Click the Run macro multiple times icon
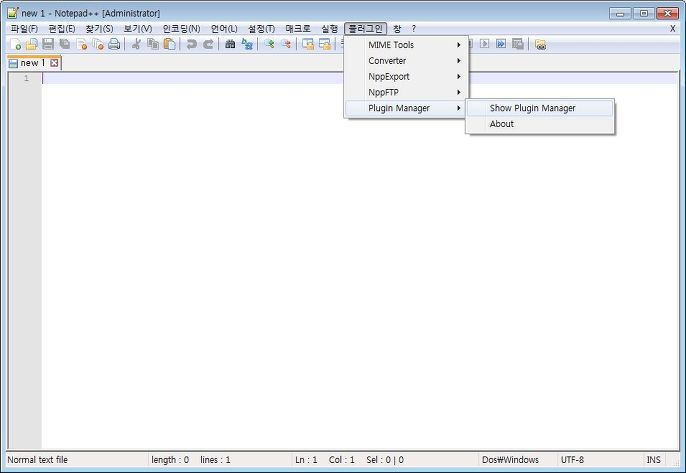 point(501,44)
